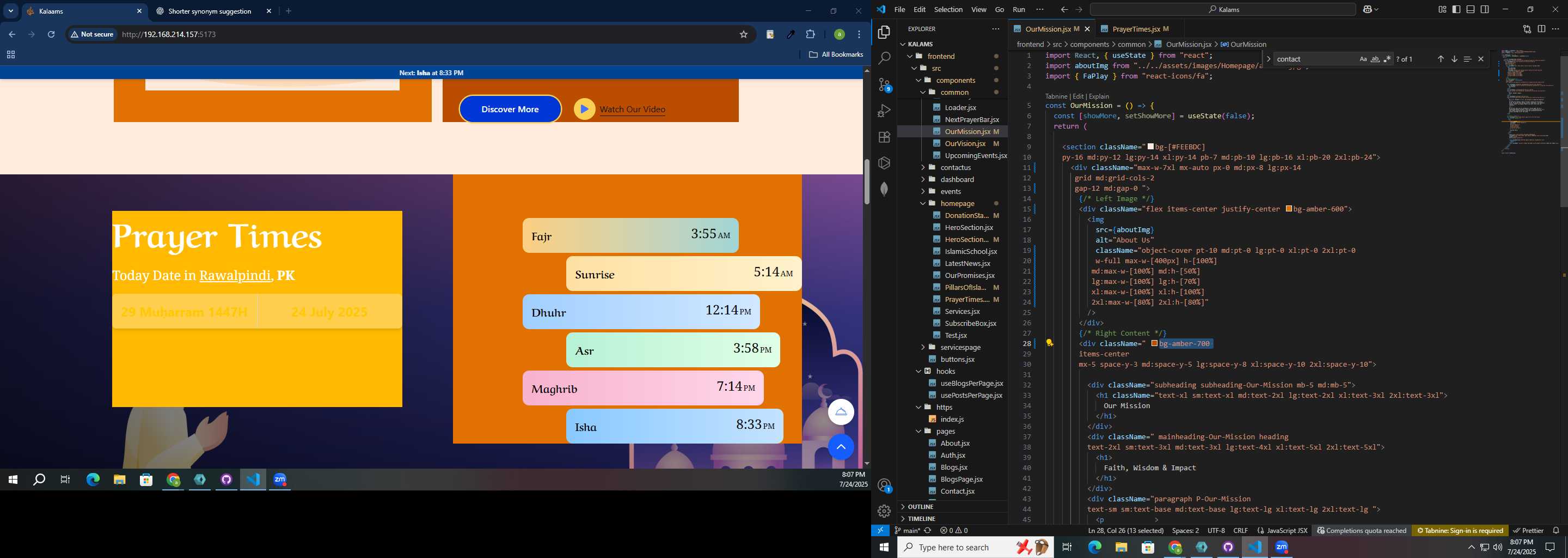Expand Toggle Replace arrow in find widget
This screenshot has width=1568, height=558.
[1268, 59]
